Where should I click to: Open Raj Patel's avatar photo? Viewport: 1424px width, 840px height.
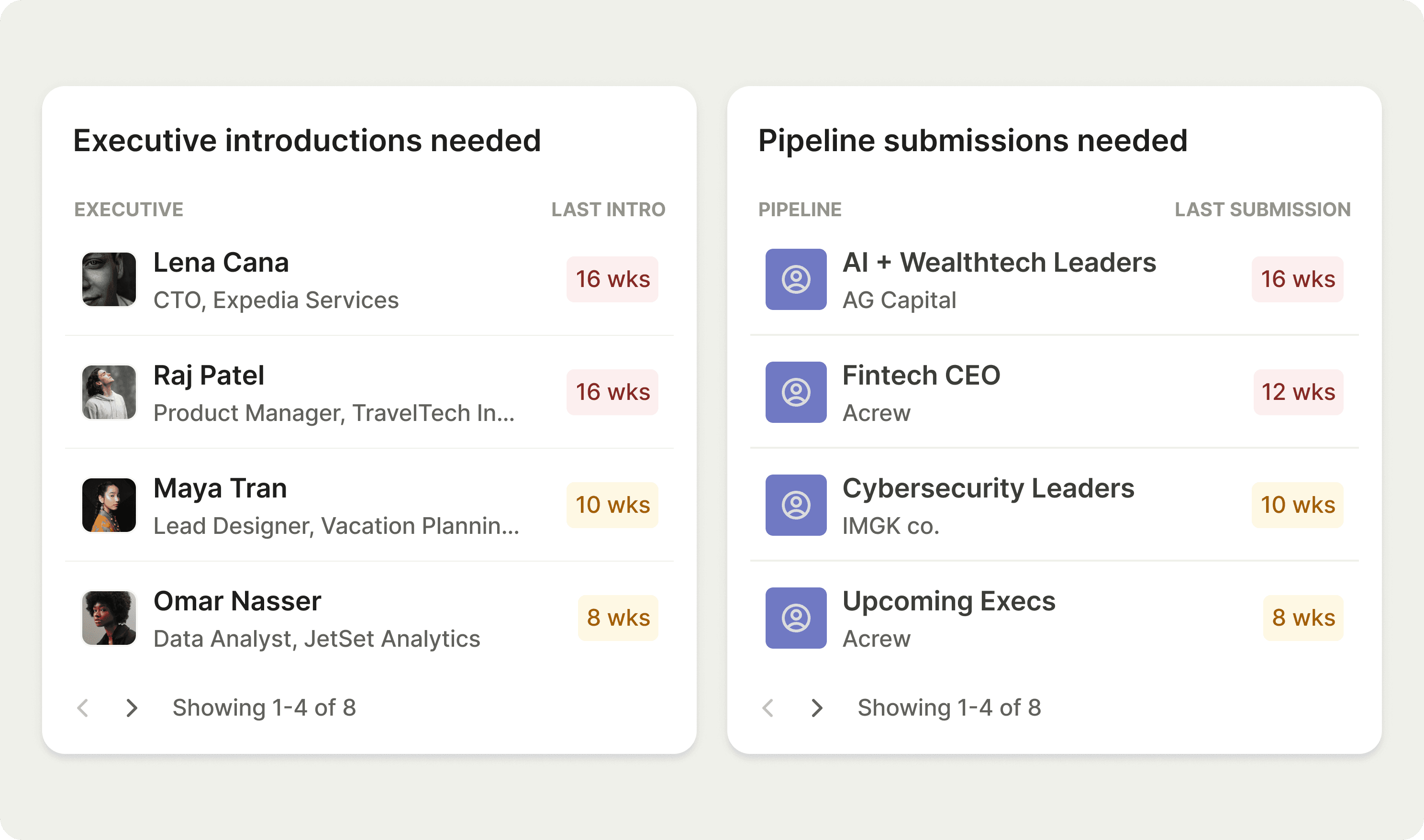[109, 392]
